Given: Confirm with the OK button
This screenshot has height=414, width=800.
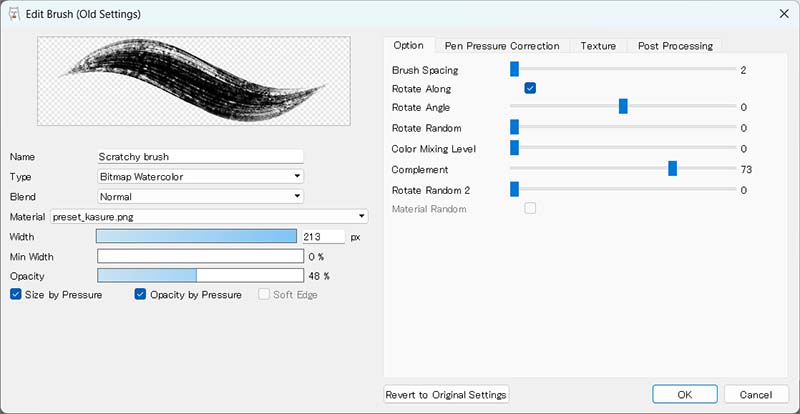Looking at the screenshot, I should [685, 395].
